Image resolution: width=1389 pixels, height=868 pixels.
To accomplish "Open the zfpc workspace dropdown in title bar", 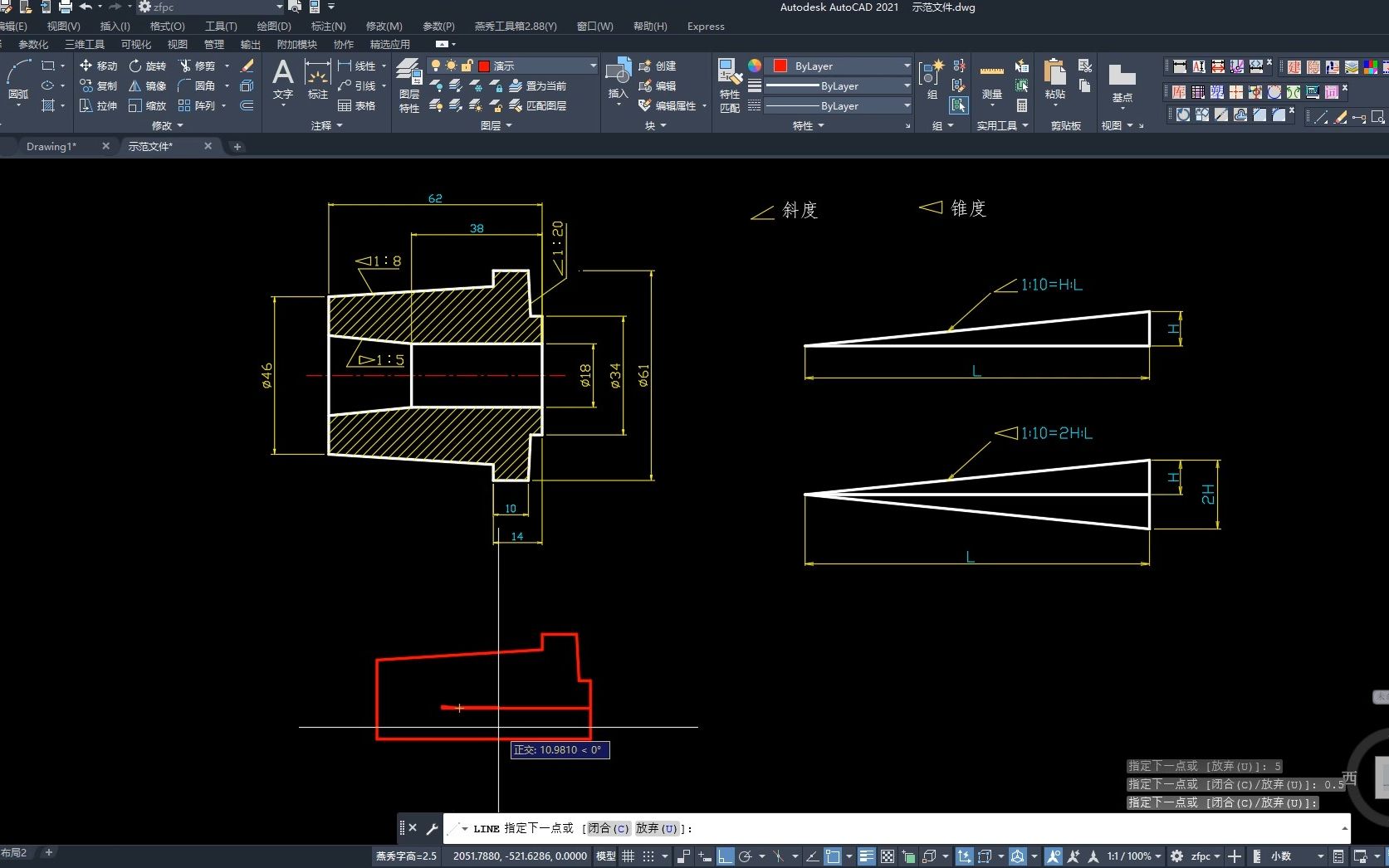I will click(x=210, y=7).
